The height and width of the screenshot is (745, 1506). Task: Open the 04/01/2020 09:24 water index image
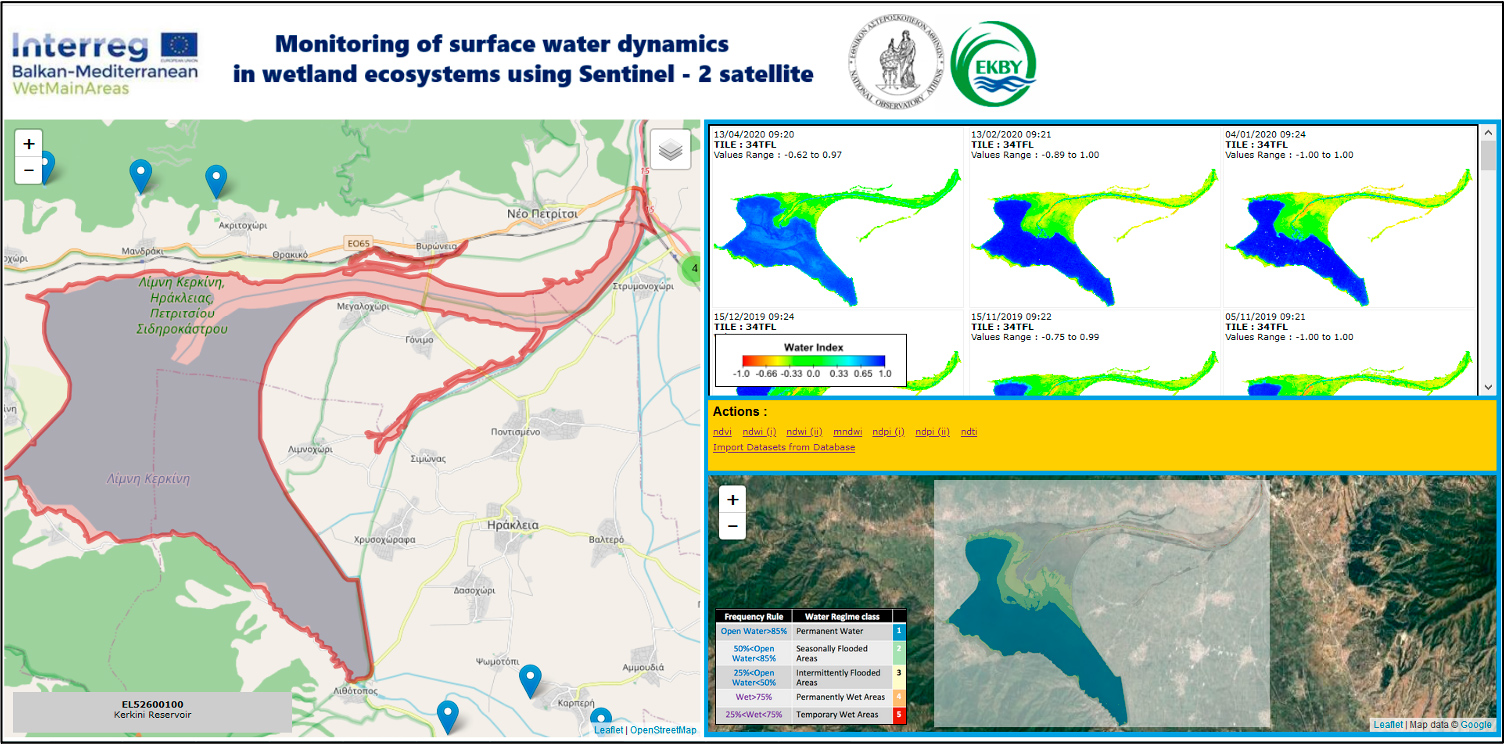point(1348,235)
